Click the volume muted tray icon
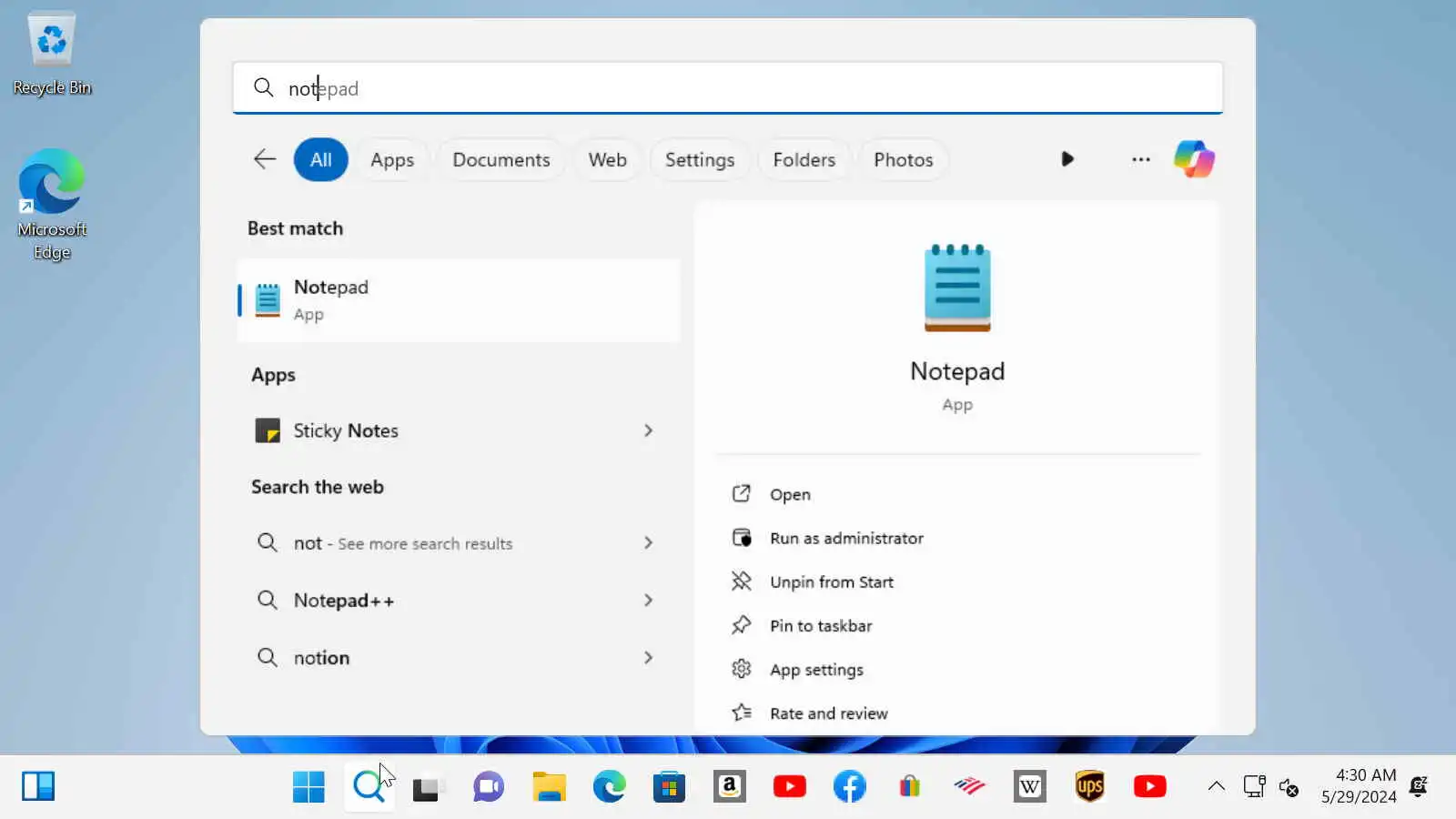Screen dimensions: 1456x819 1289,787
